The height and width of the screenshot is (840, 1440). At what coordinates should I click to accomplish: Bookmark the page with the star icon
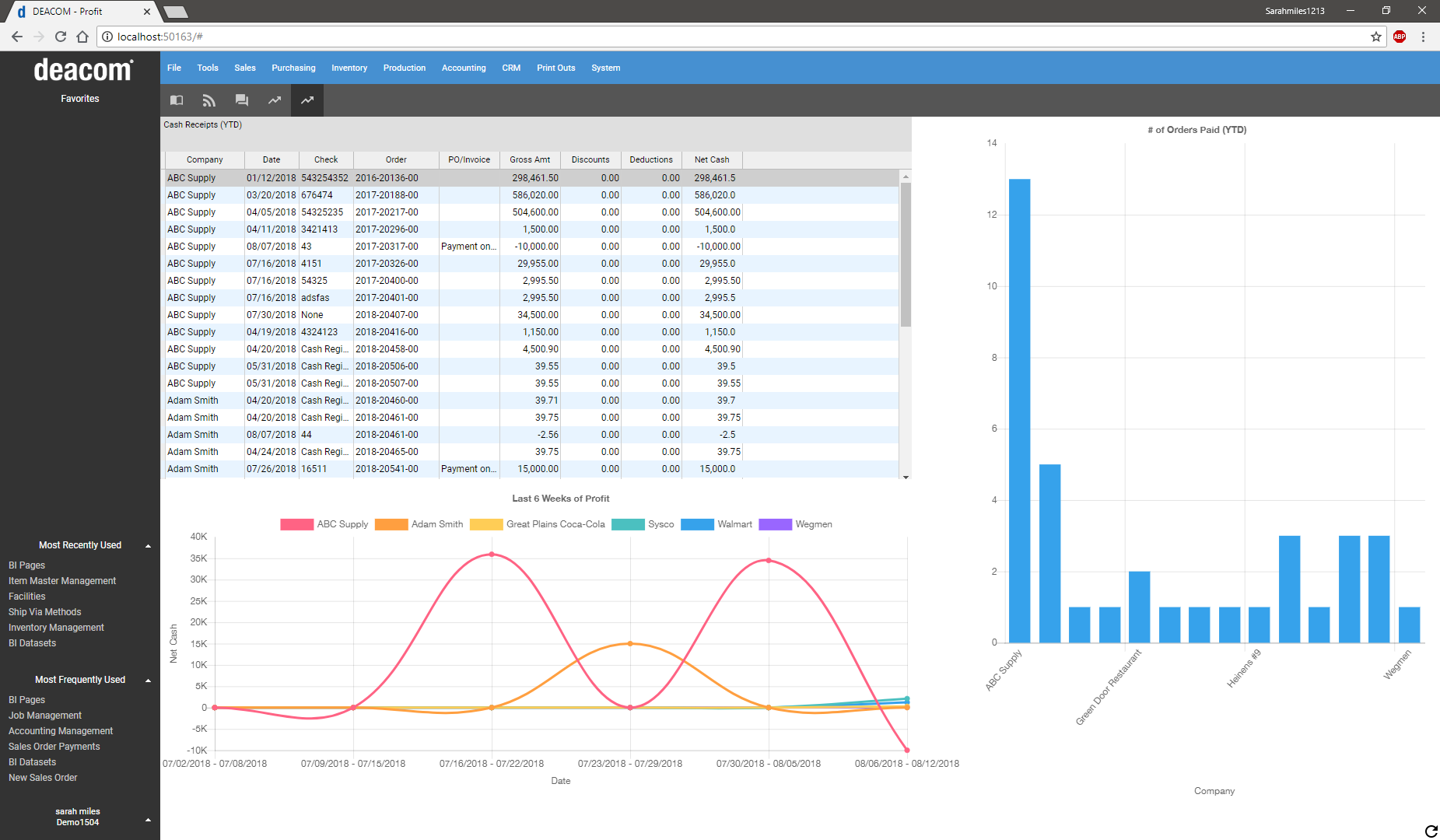(x=1376, y=37)
